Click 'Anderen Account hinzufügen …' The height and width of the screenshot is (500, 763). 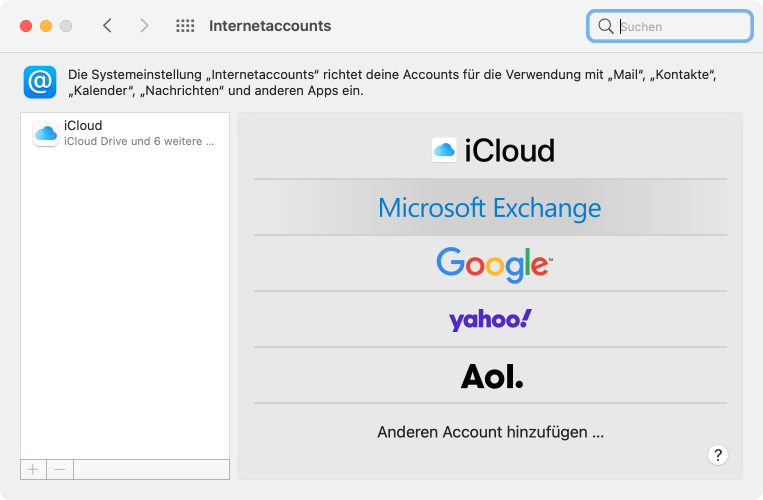(x=490, y=433)
